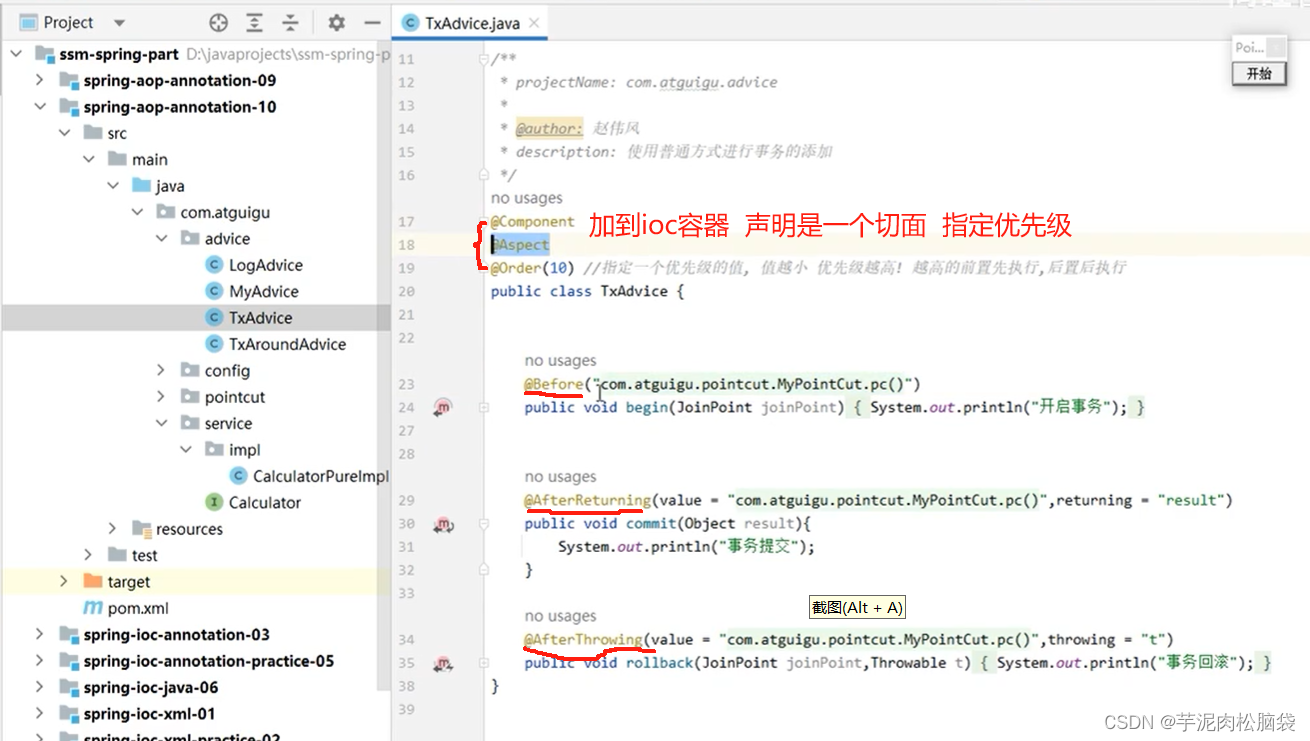Click the CalculatorPureImpl class icon
Image resolution: width=1310 pixels, height=741 pixels.
tap(237, 476)
